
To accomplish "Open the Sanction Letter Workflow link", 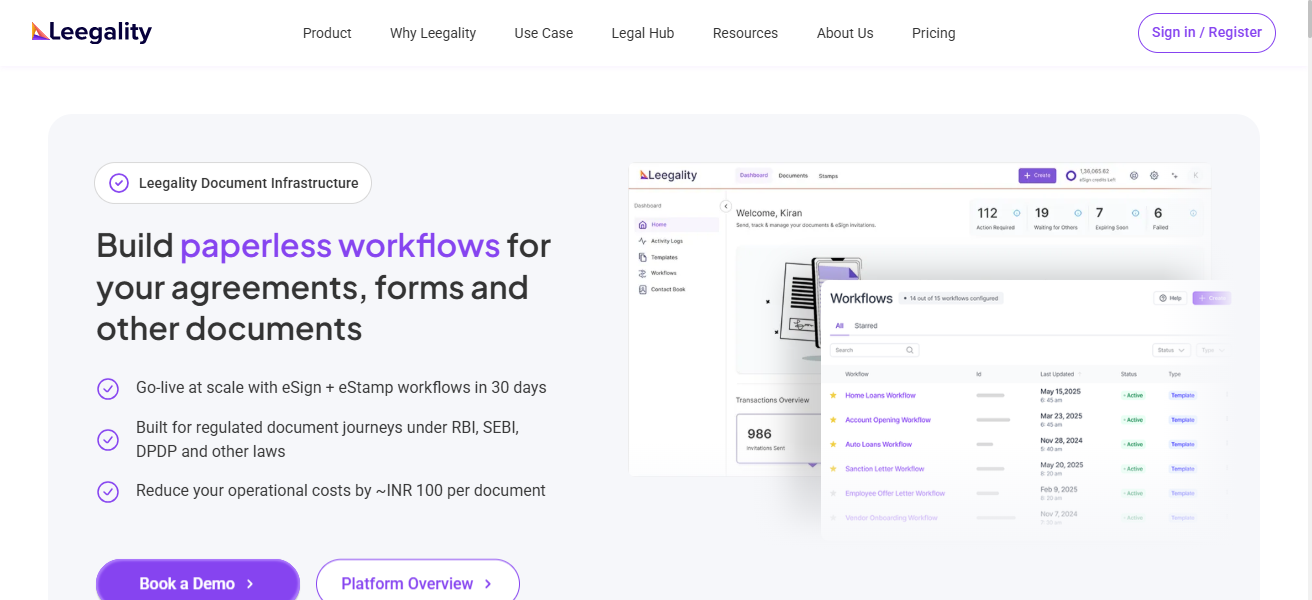I will coord(885,469).
